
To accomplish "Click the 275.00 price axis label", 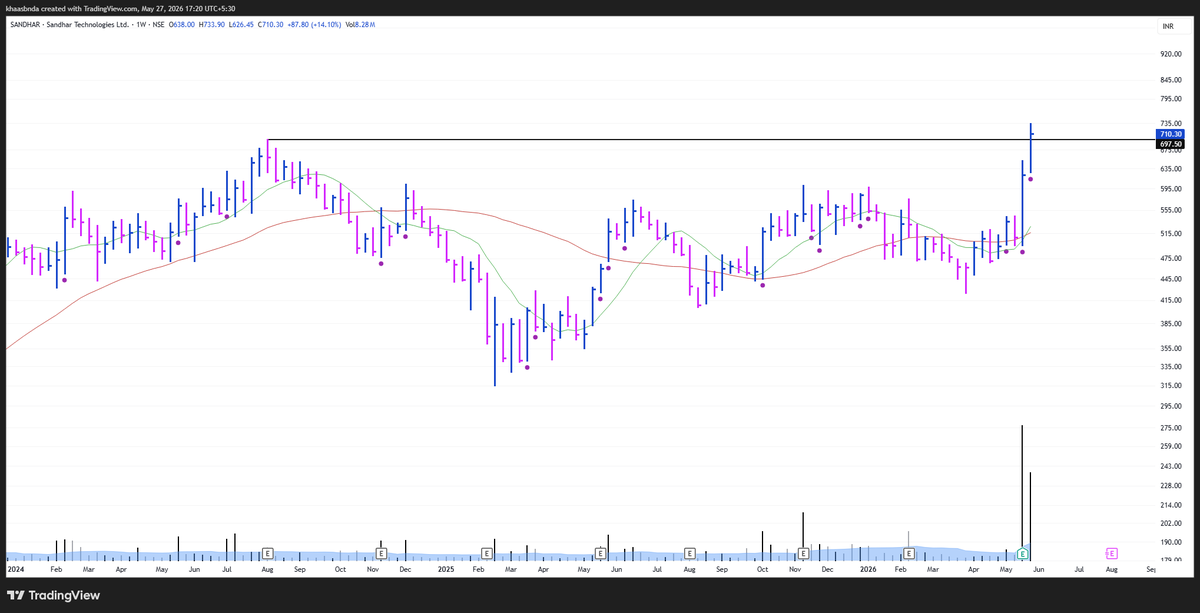I will (x=1171, y=427).
